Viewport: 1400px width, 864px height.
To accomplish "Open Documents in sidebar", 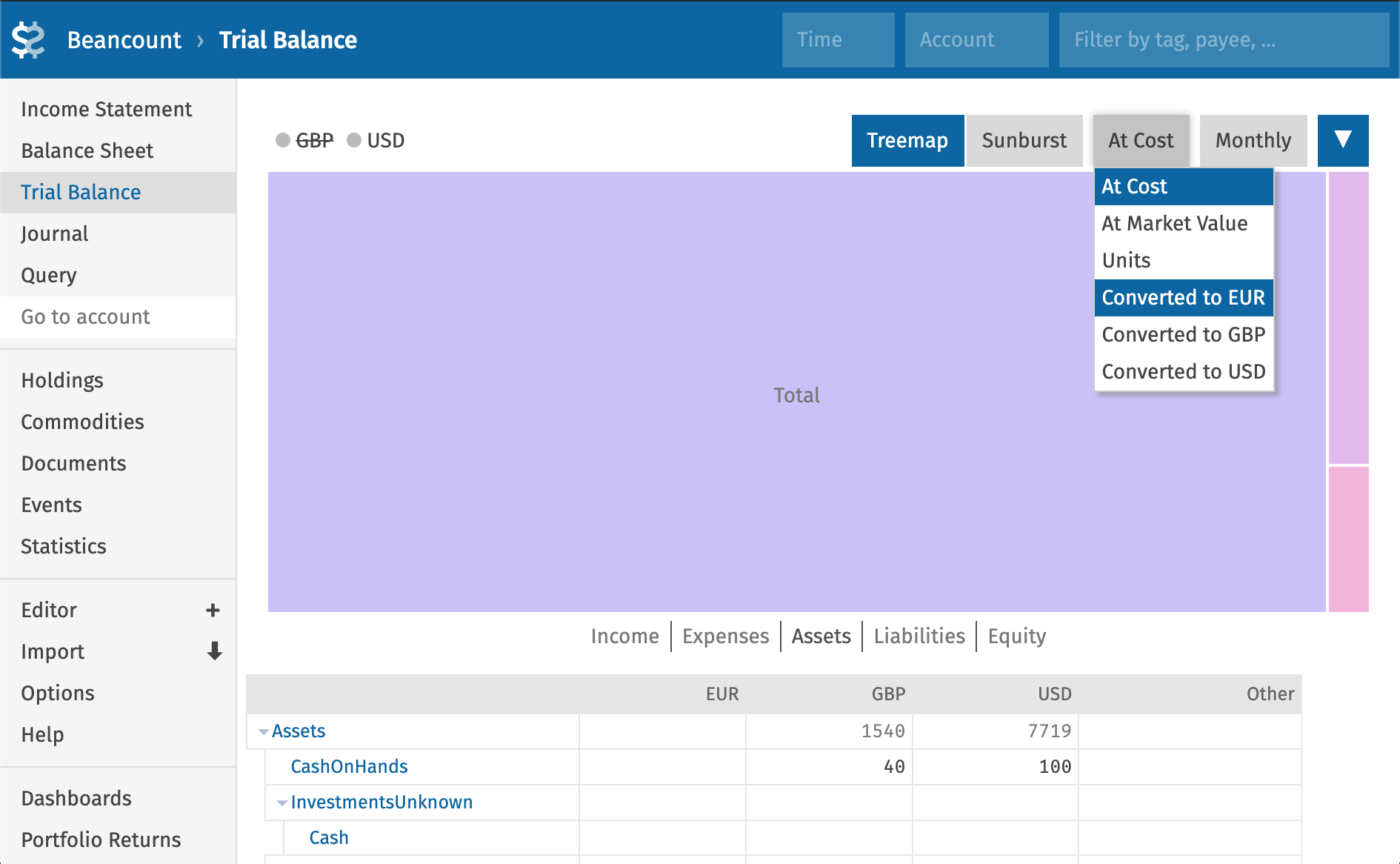I will (118, 464).
